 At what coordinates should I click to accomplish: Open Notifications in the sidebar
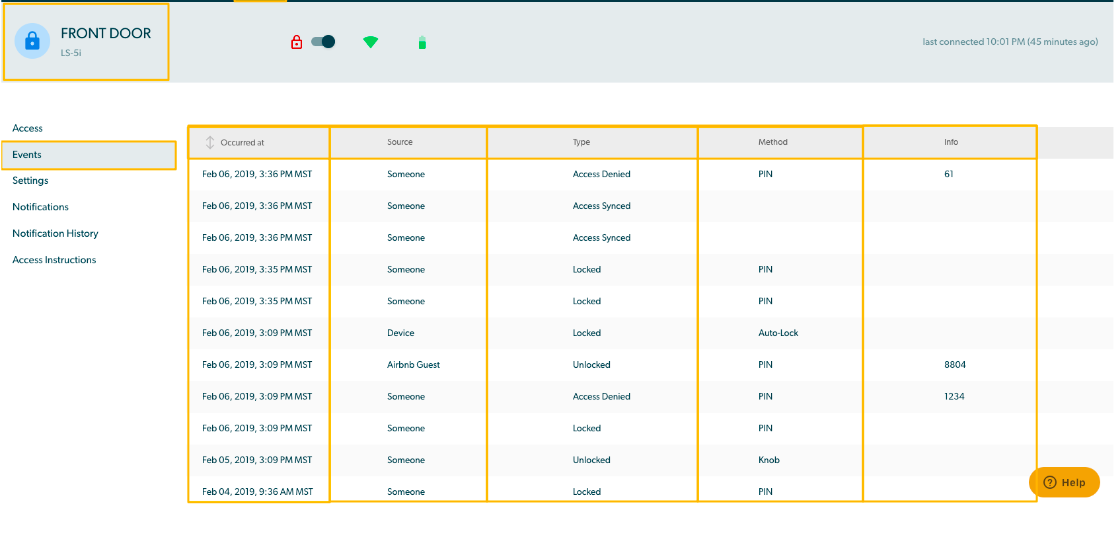40,208
